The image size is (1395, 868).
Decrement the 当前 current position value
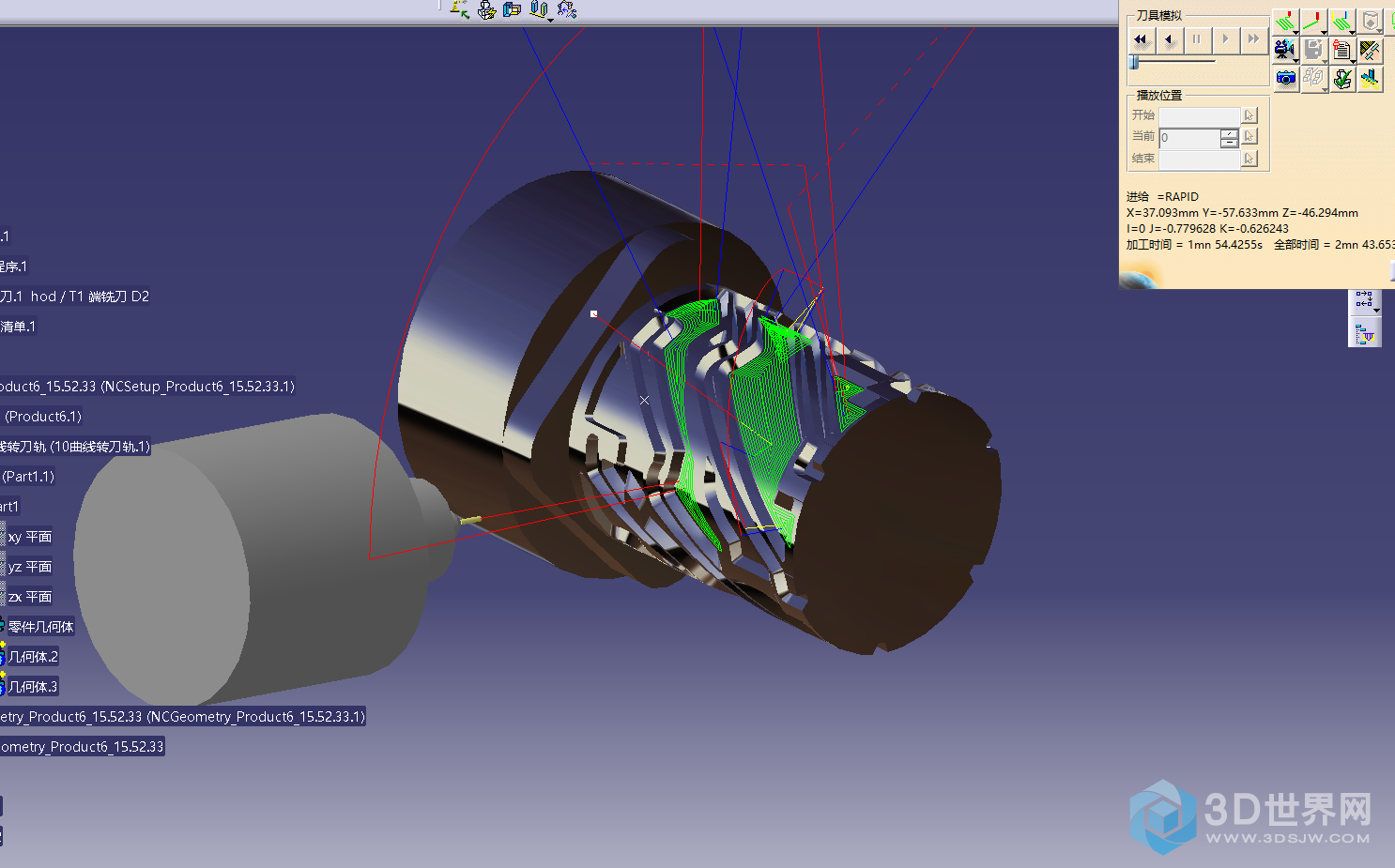(1230, 143)
